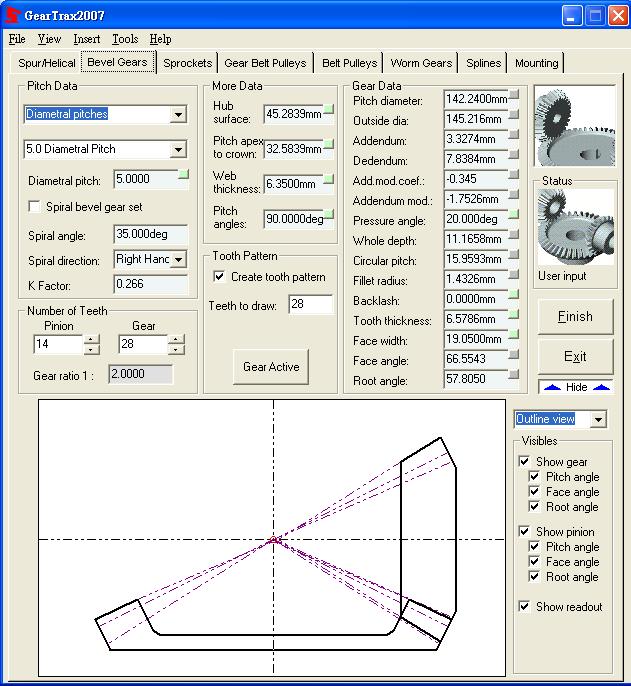The height and width of the screenshot is (686, 631).
Task: Switch to the Splines tab
Action: click(483, 63)
